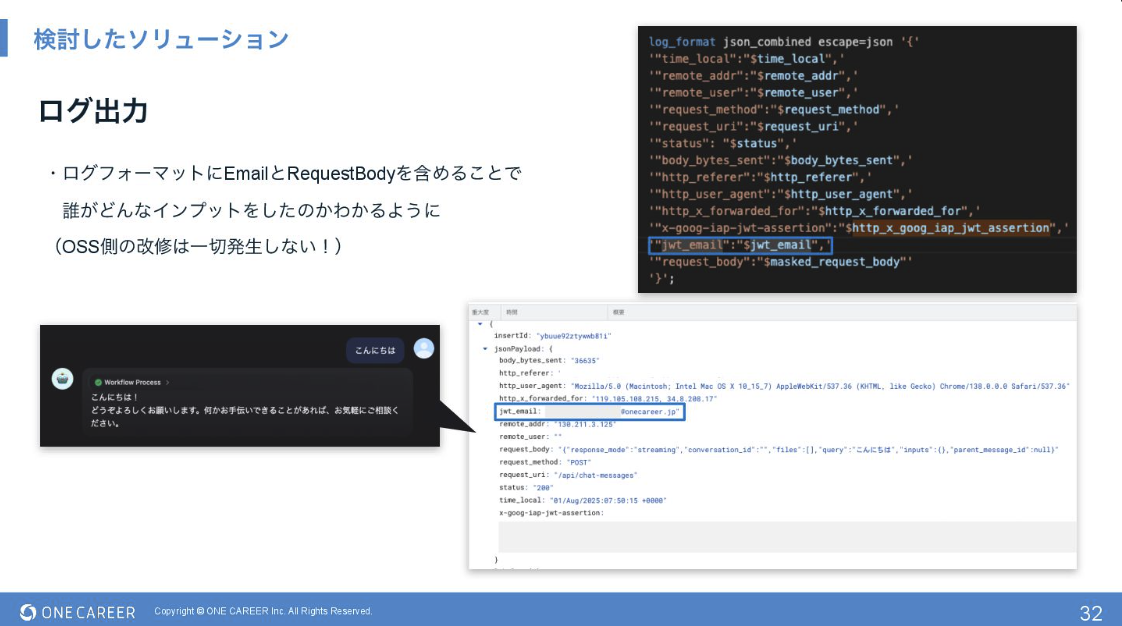This screenshot has height=626, width=1122.
Task: Click the chatbot robot avatar icon
Action: pyautogui.click(x=63, y=378)
